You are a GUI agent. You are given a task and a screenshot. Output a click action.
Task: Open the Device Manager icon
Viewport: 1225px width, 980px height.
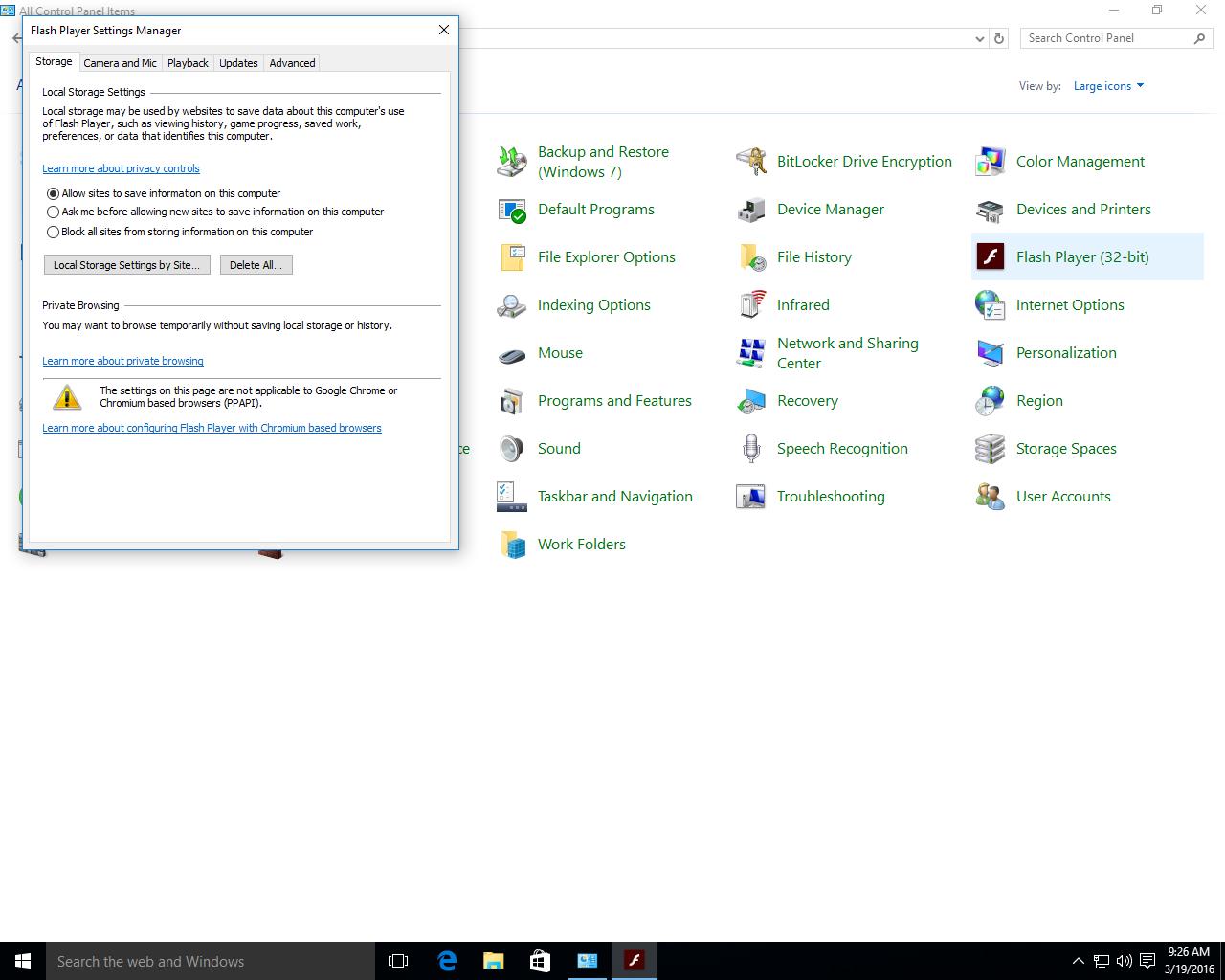750,210
